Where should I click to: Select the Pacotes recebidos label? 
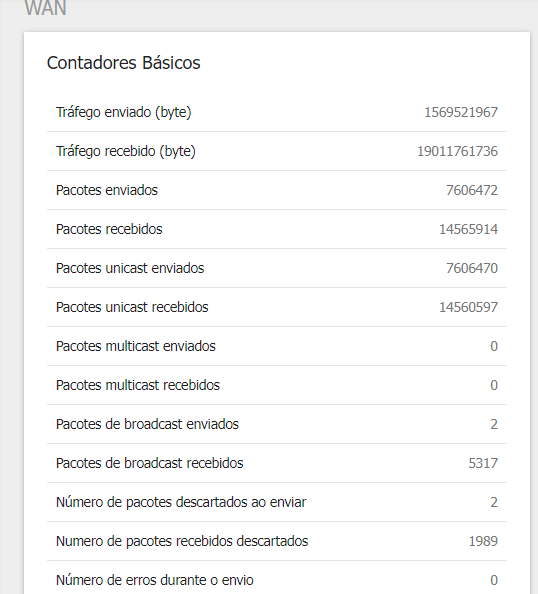(x=109, y=229)
